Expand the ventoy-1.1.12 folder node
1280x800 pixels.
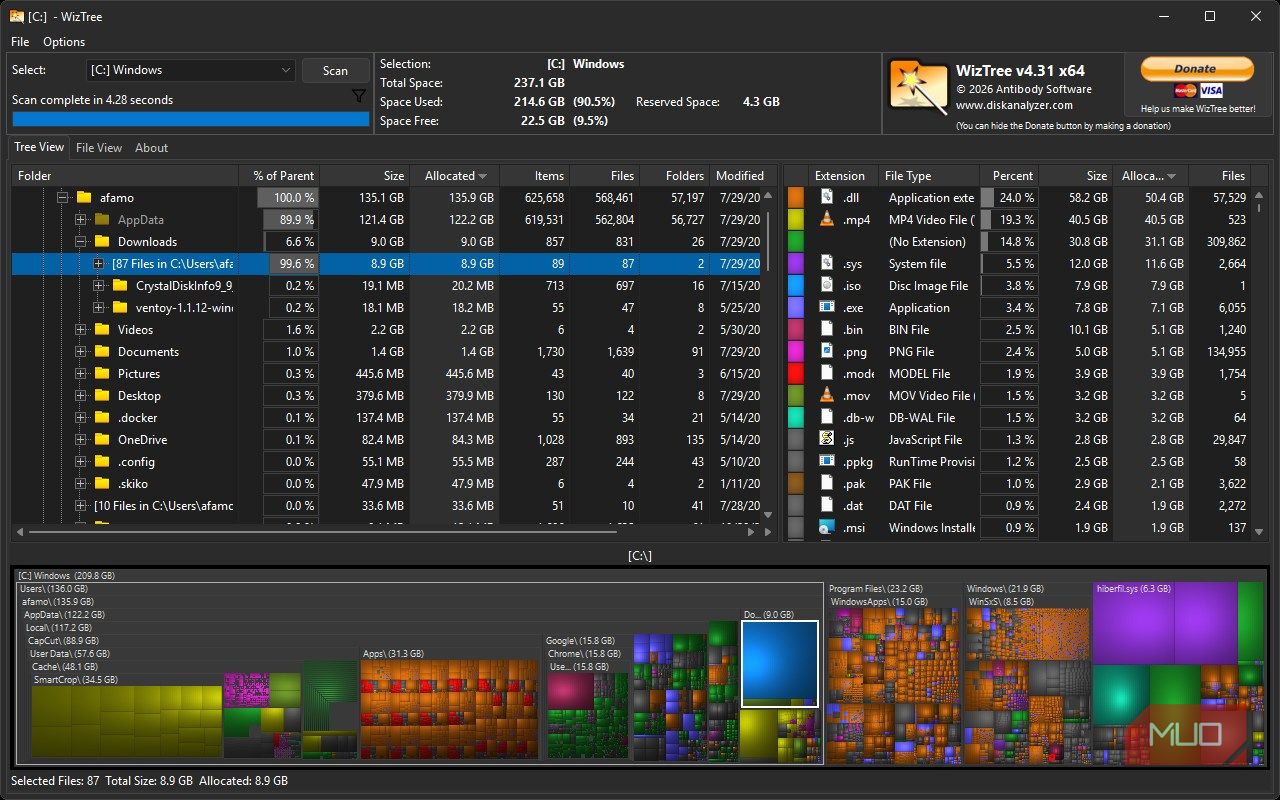tap(98, 308)
